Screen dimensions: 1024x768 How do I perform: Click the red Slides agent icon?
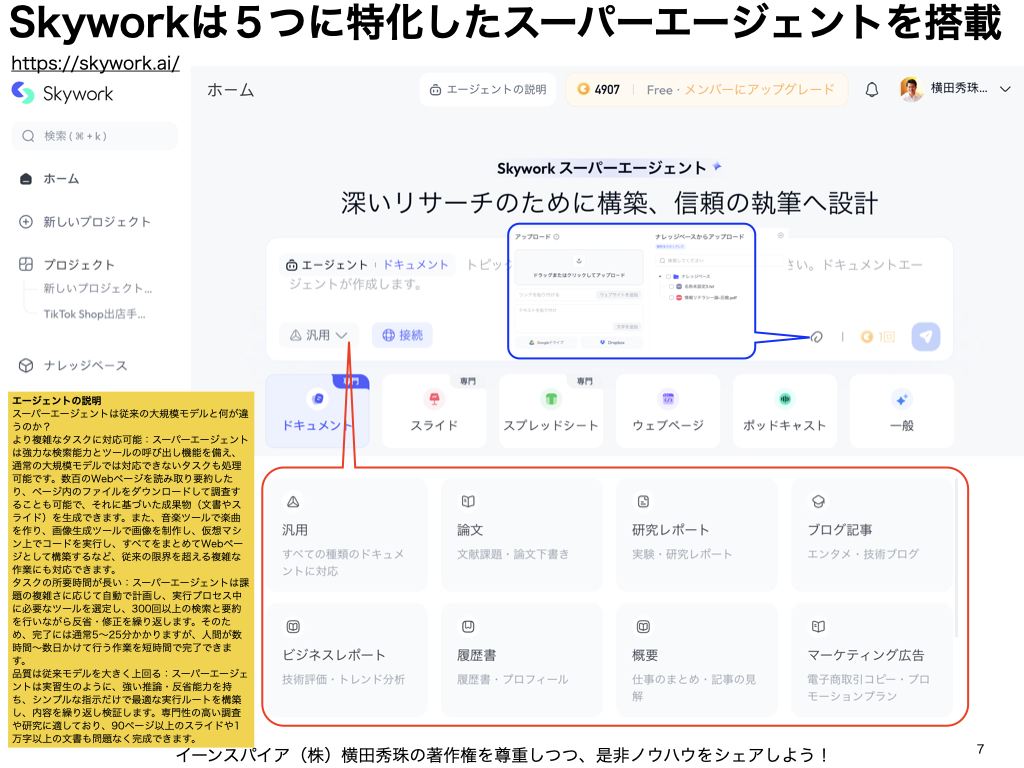click(x=434, y=398)
